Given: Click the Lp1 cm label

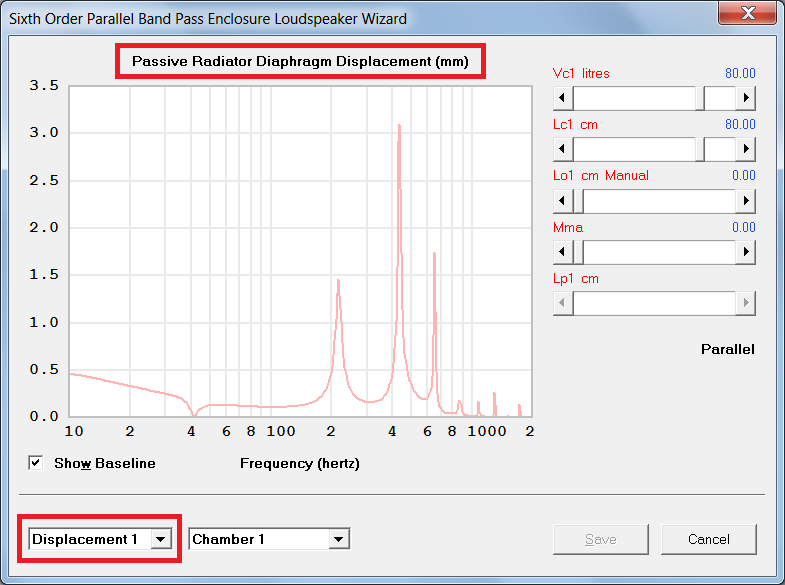Looking at the screenshot, I should coord(576,279).
